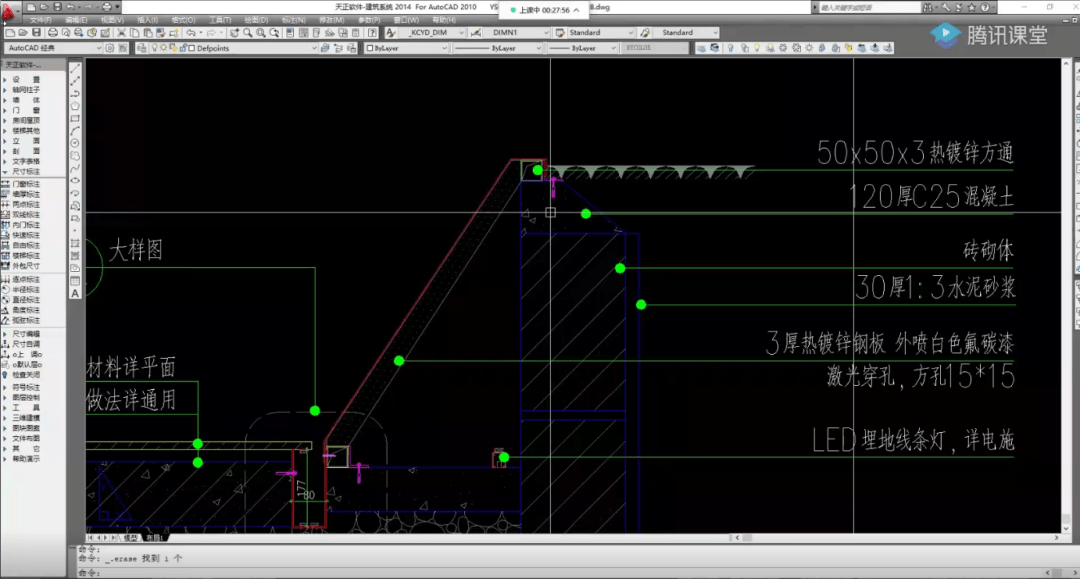
Task: Click the Workspace settings gear icon
Action: (x=110, y=48)
